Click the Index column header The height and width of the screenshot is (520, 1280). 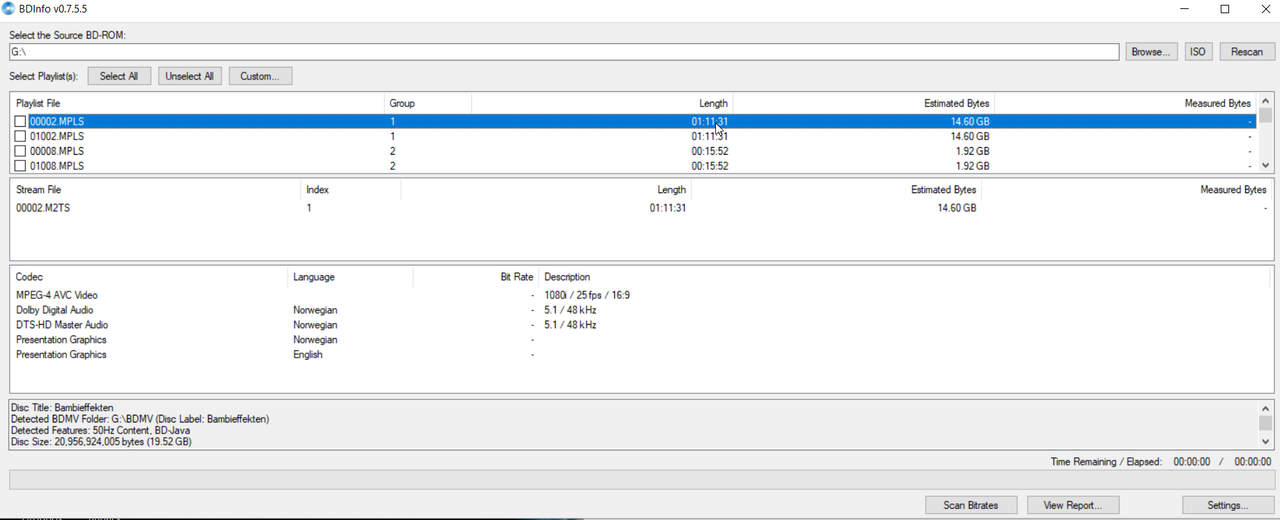351,189
